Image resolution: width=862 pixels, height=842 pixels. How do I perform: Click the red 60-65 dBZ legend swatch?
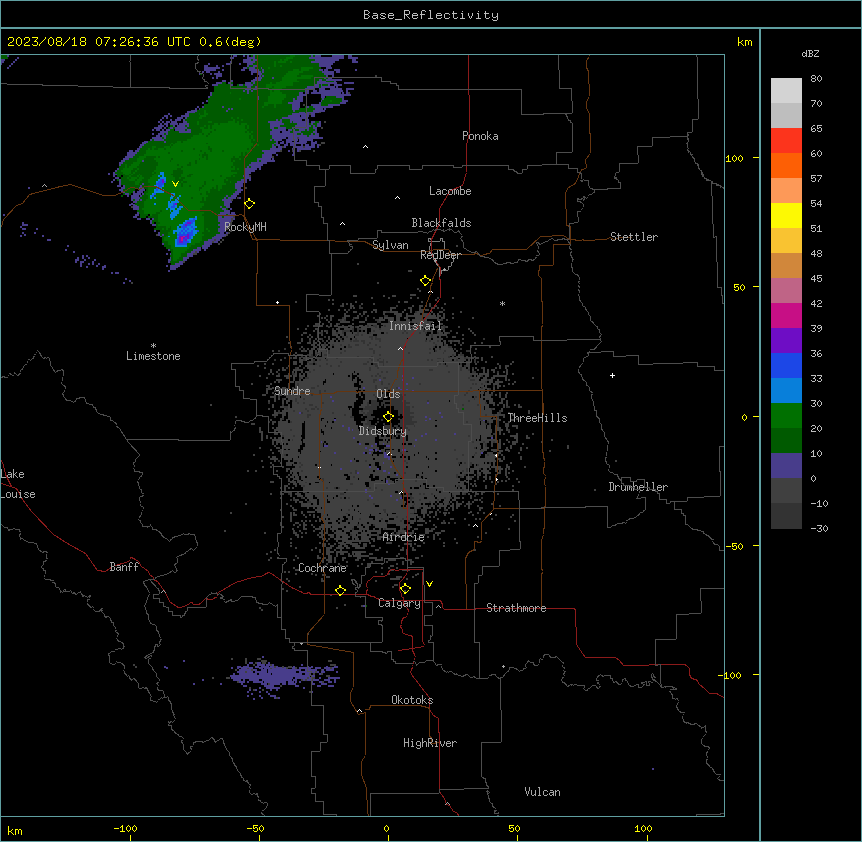pos(786,140)
